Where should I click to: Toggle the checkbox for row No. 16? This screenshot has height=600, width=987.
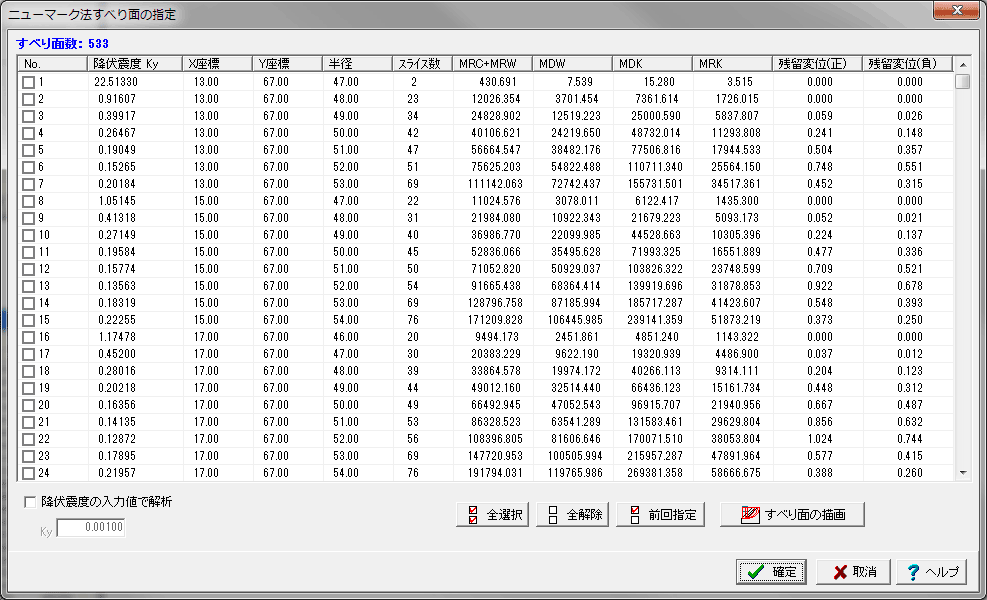point(28,337)
